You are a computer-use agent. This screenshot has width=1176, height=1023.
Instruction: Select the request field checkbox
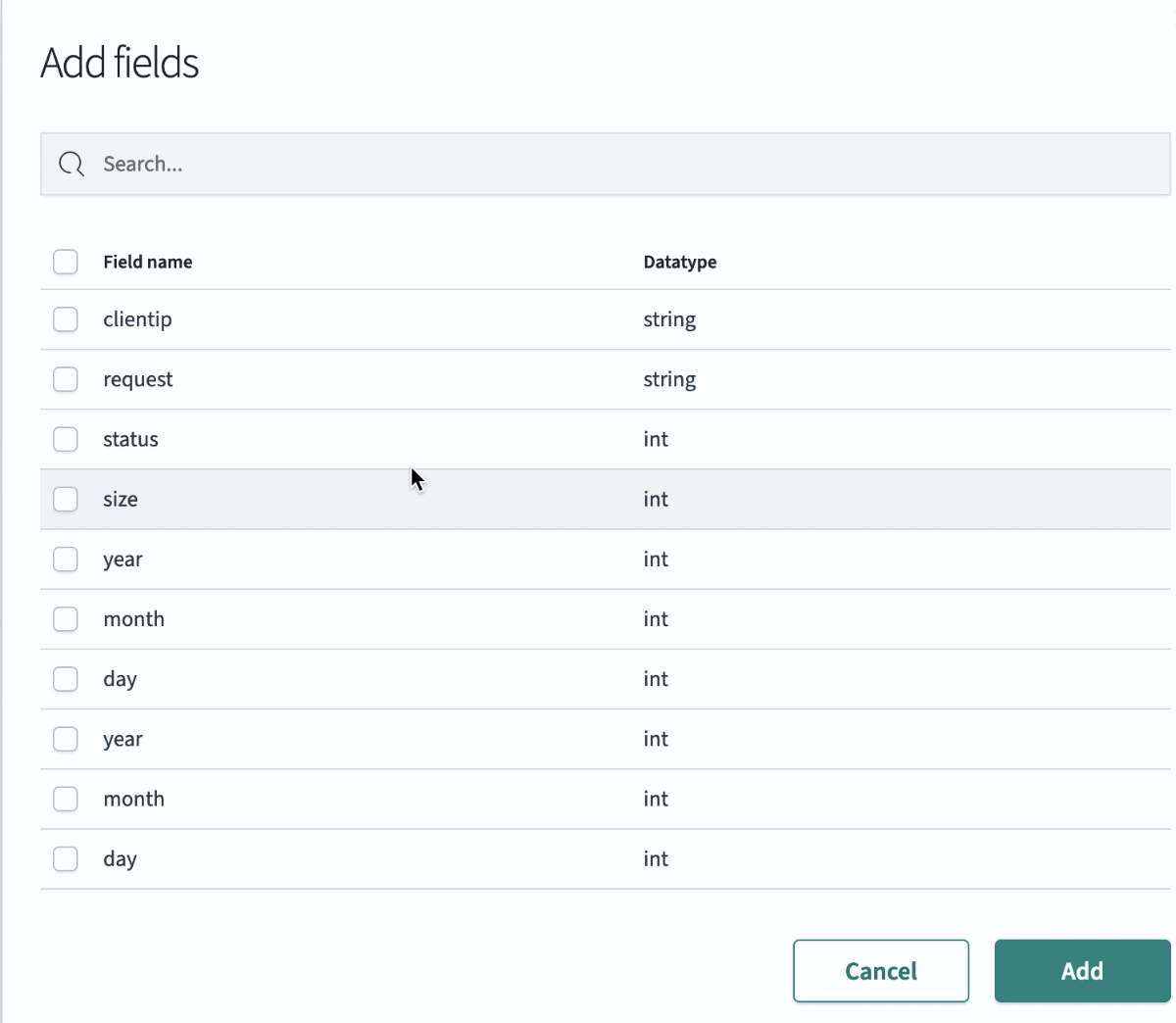pyautogui.click(x=66, y=379)
